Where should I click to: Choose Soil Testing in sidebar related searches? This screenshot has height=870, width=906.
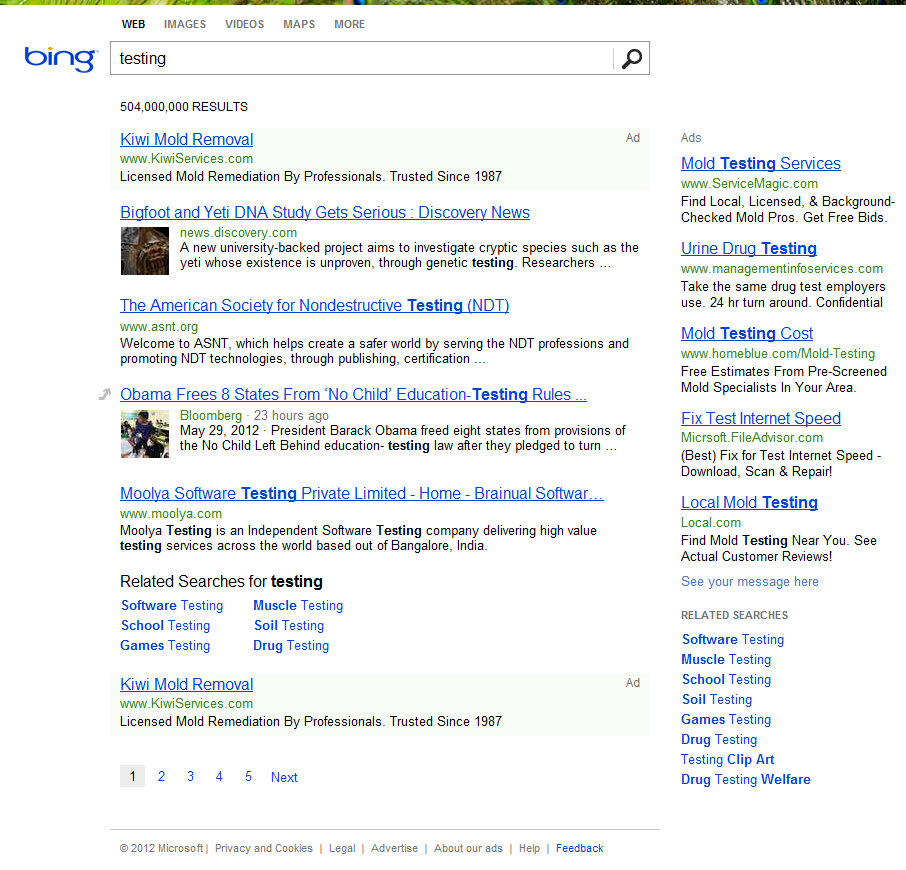[x=717, y=700]
